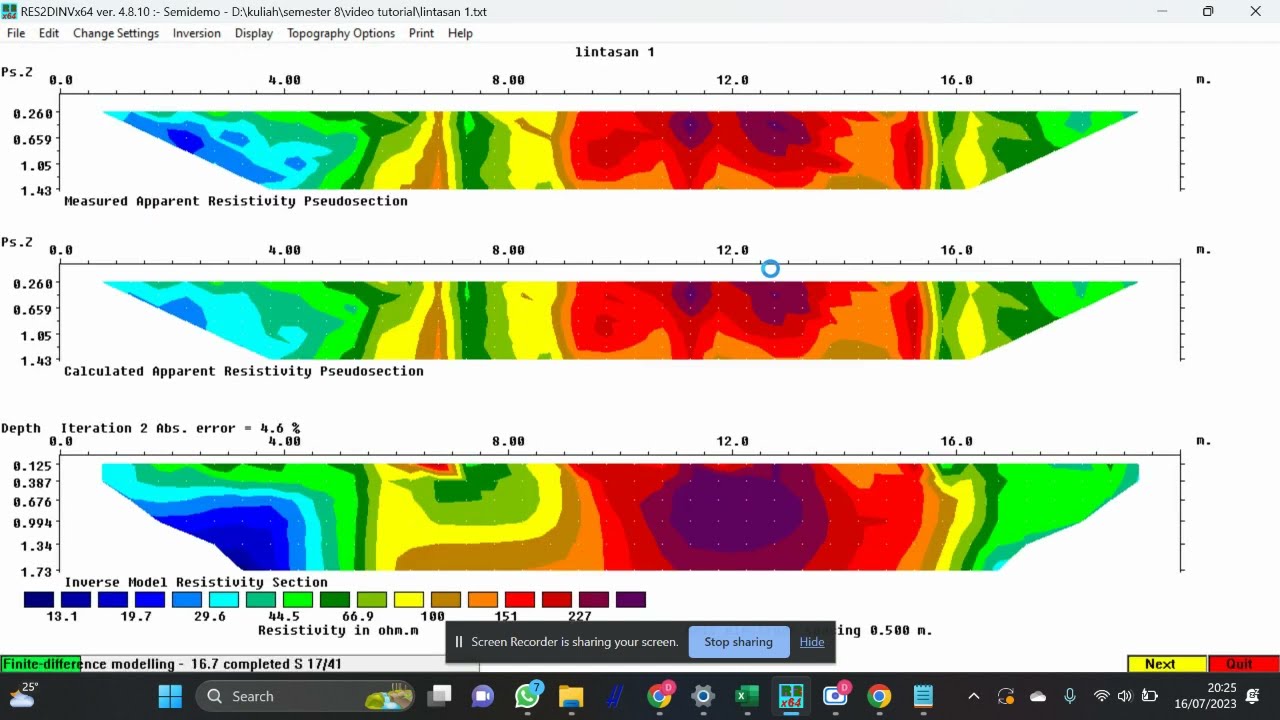Open the Inversion menu
The width and height of the screenshot is (1280, 720).
tap(197, 33)
